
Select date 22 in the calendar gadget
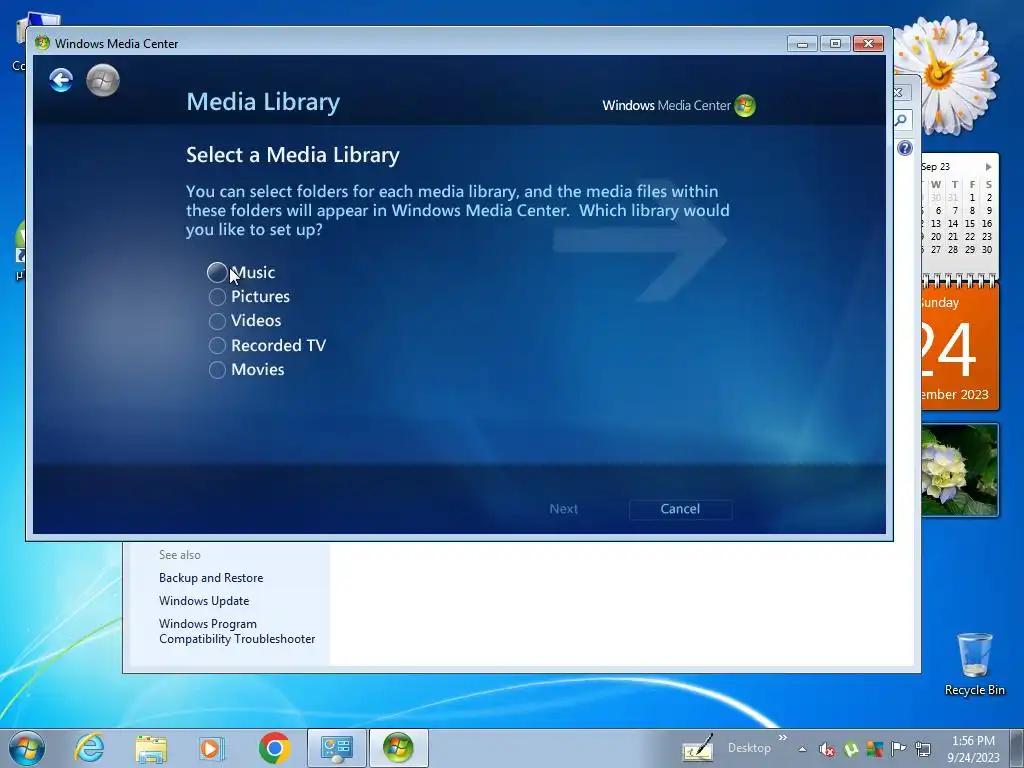(x=970, y=236)
